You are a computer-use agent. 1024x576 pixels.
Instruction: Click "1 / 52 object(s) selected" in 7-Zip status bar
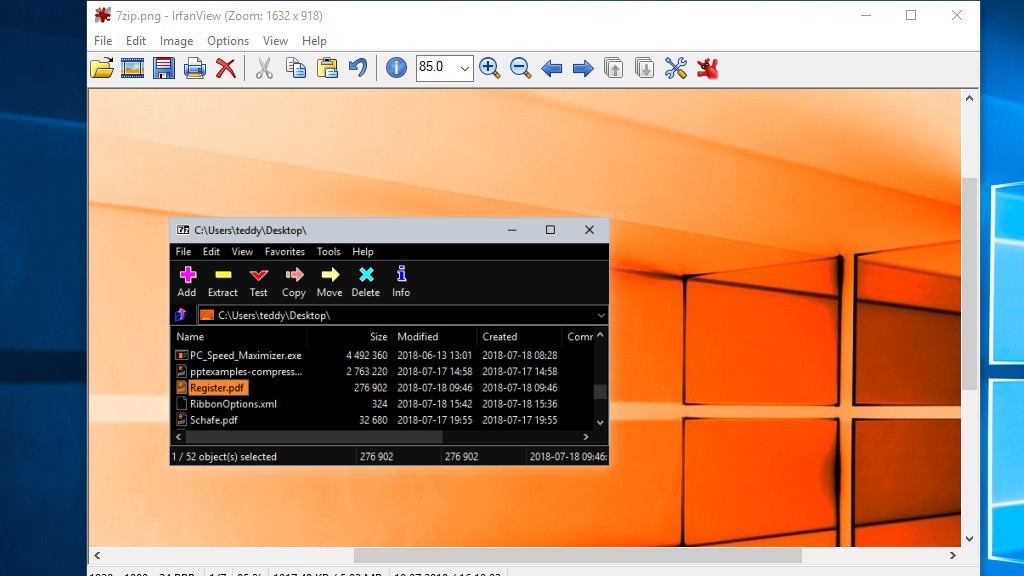[x=225, y=456]
